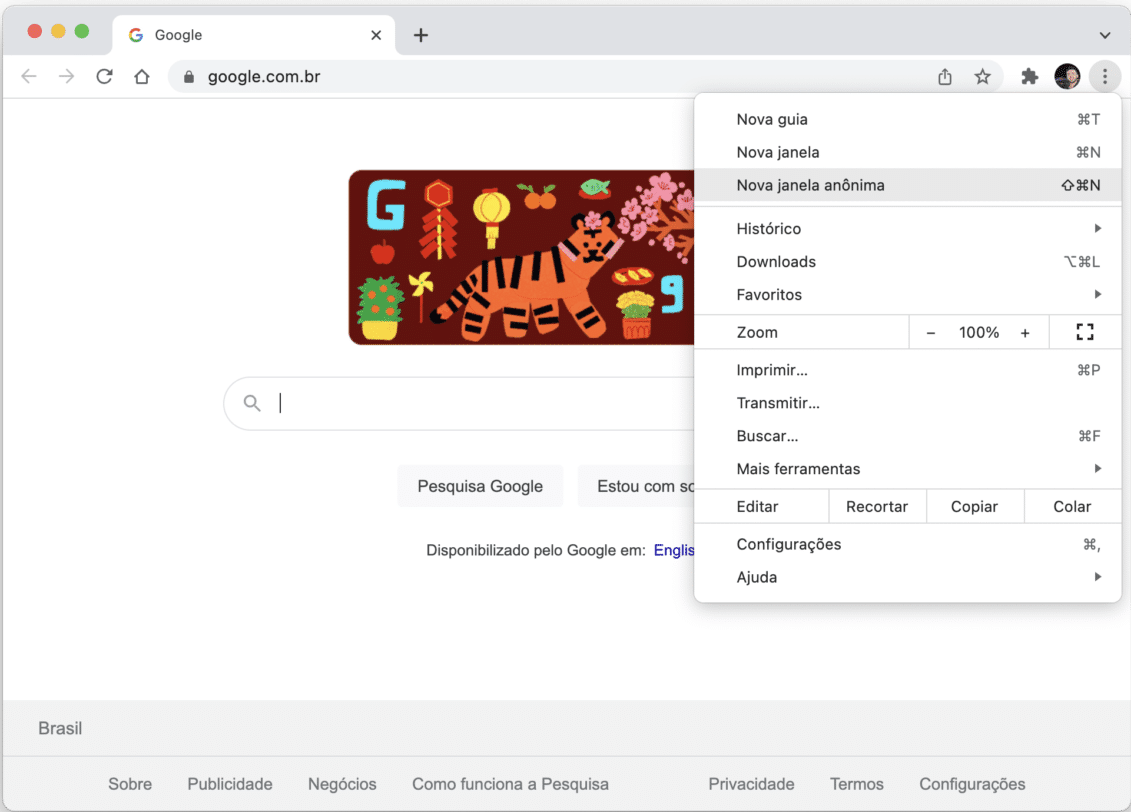Screen dimensions: 1131x812
Task: Expand the Favoritos submenu
Action: [907, 294]
